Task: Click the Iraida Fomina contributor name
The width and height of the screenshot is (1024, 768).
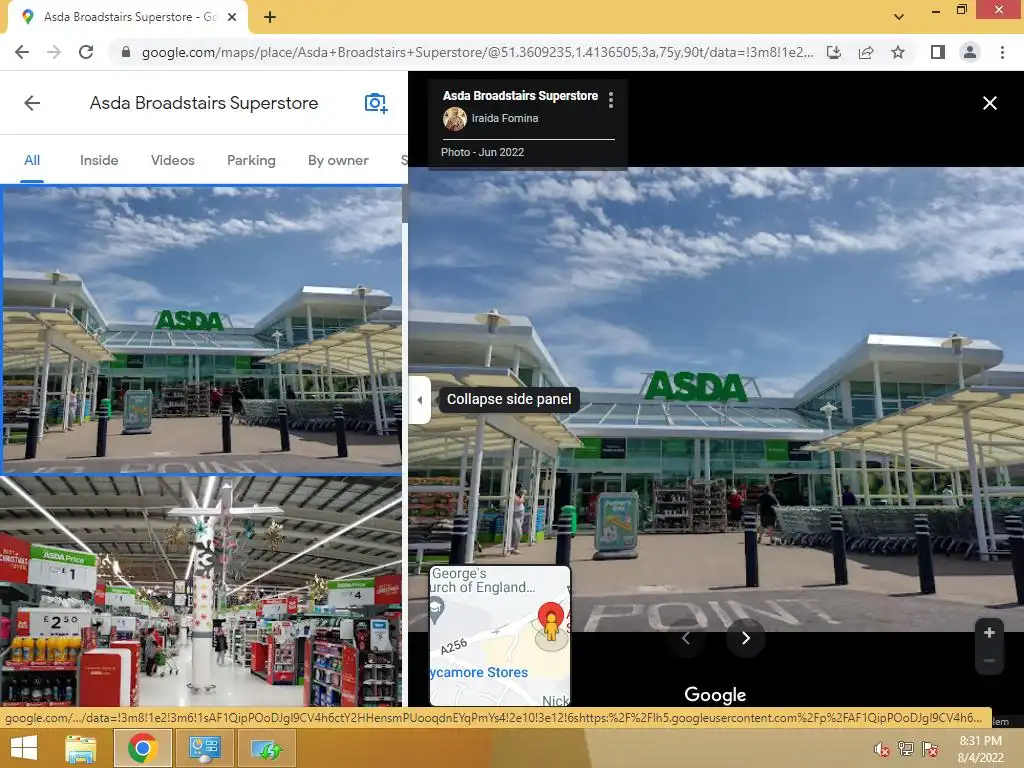Action: (x=505, y=118)
